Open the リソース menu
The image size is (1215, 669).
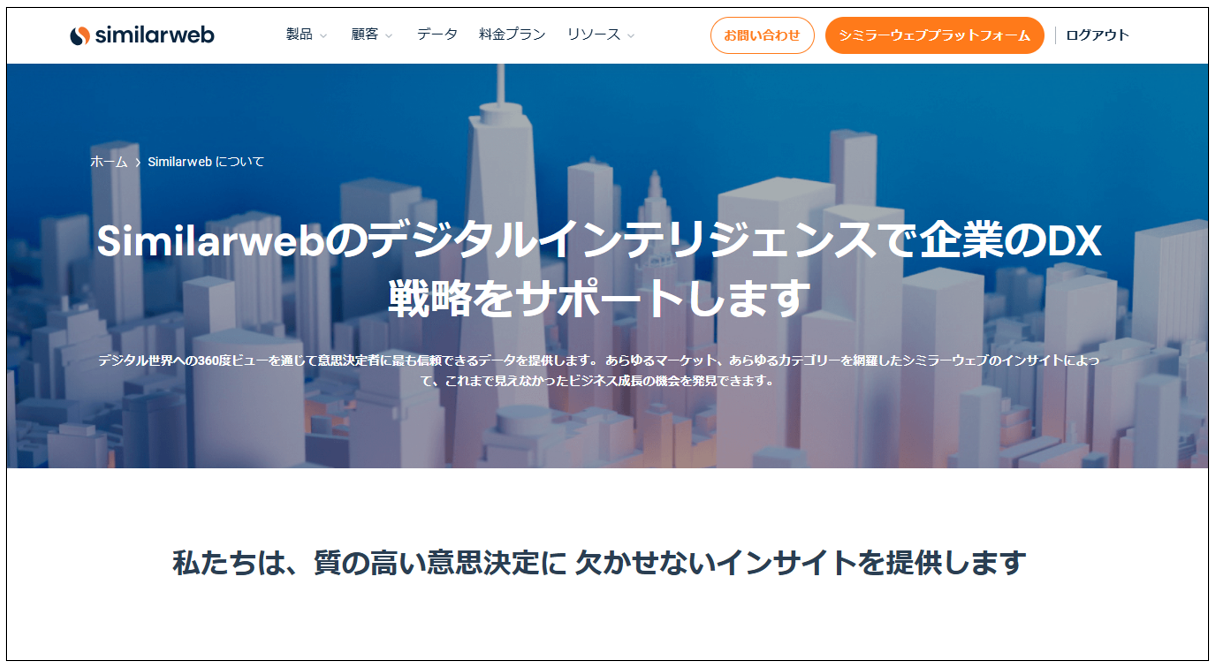[593, 35]
